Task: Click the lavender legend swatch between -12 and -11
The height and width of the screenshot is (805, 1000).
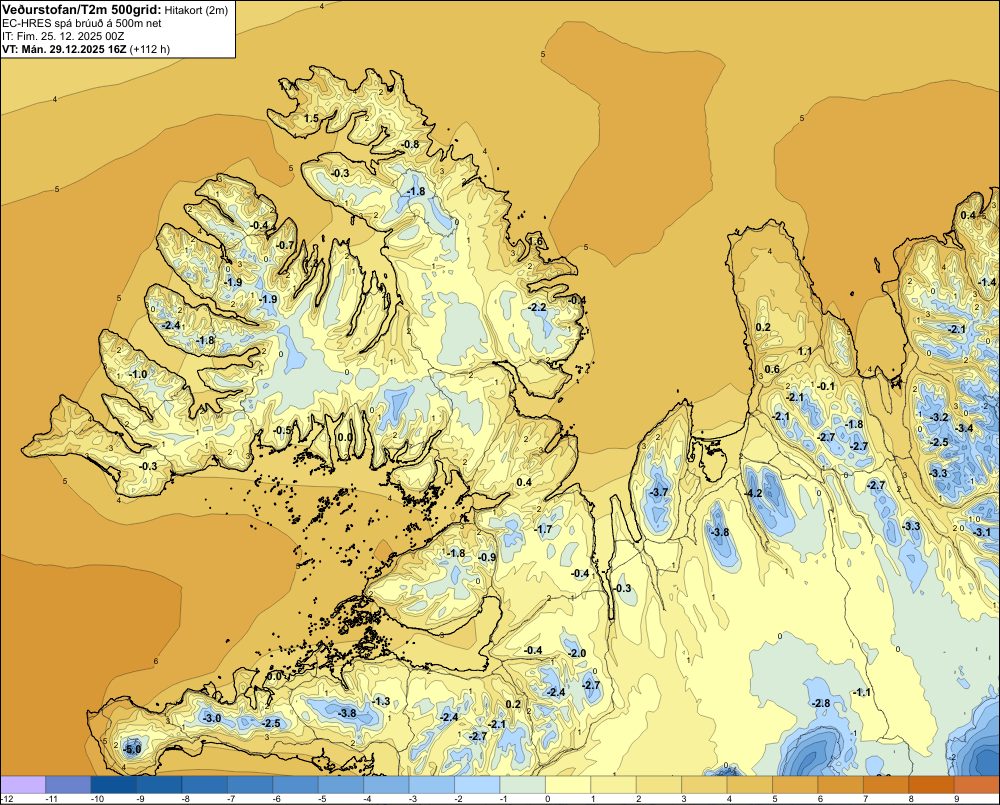Action: (23, 785)
